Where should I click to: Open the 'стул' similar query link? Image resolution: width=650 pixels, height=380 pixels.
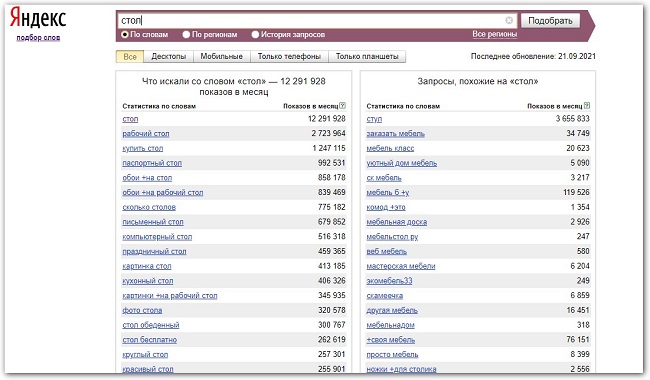tap(374, 119)
